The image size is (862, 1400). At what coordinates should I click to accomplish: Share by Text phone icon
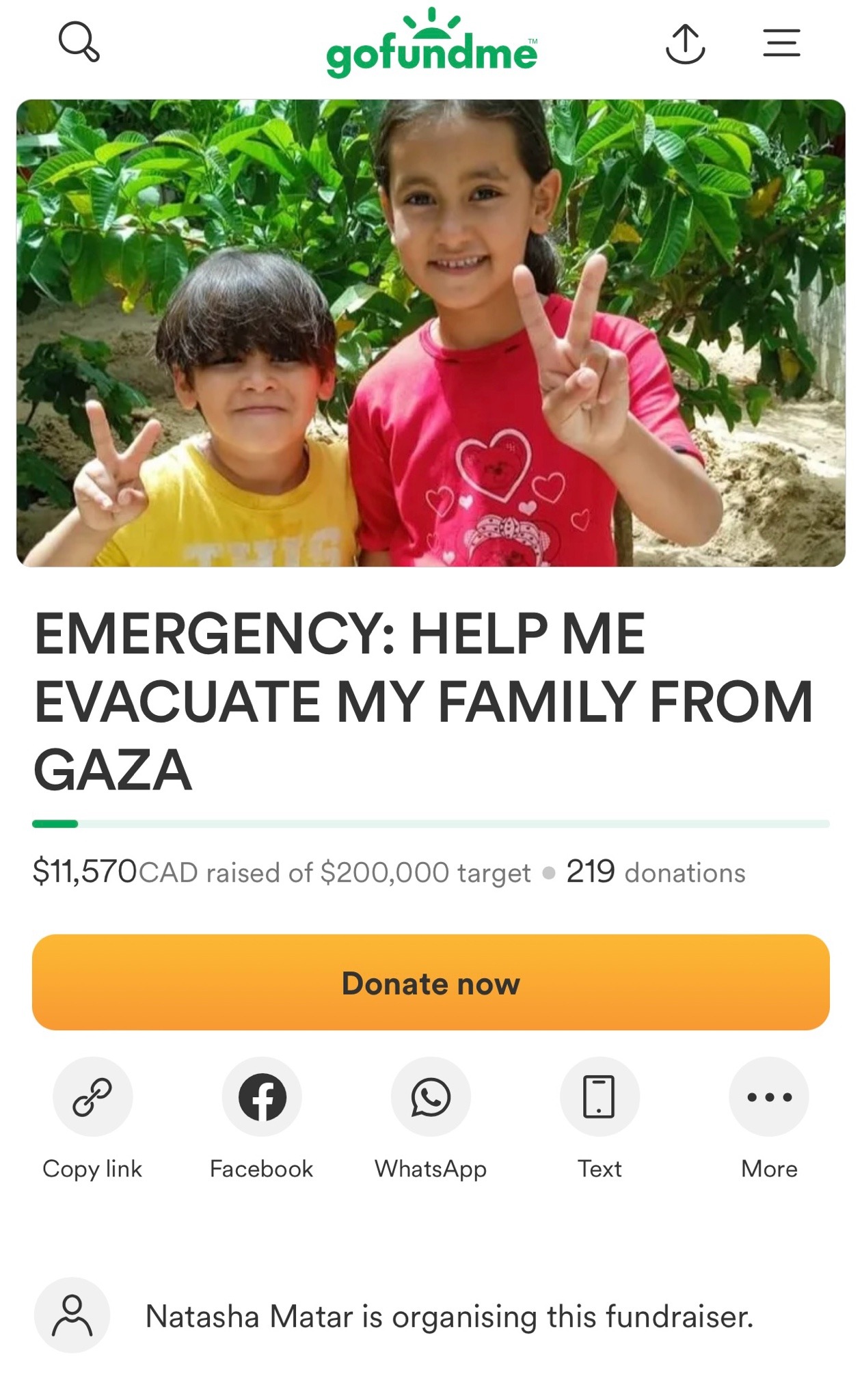(x=600, y=1096)
